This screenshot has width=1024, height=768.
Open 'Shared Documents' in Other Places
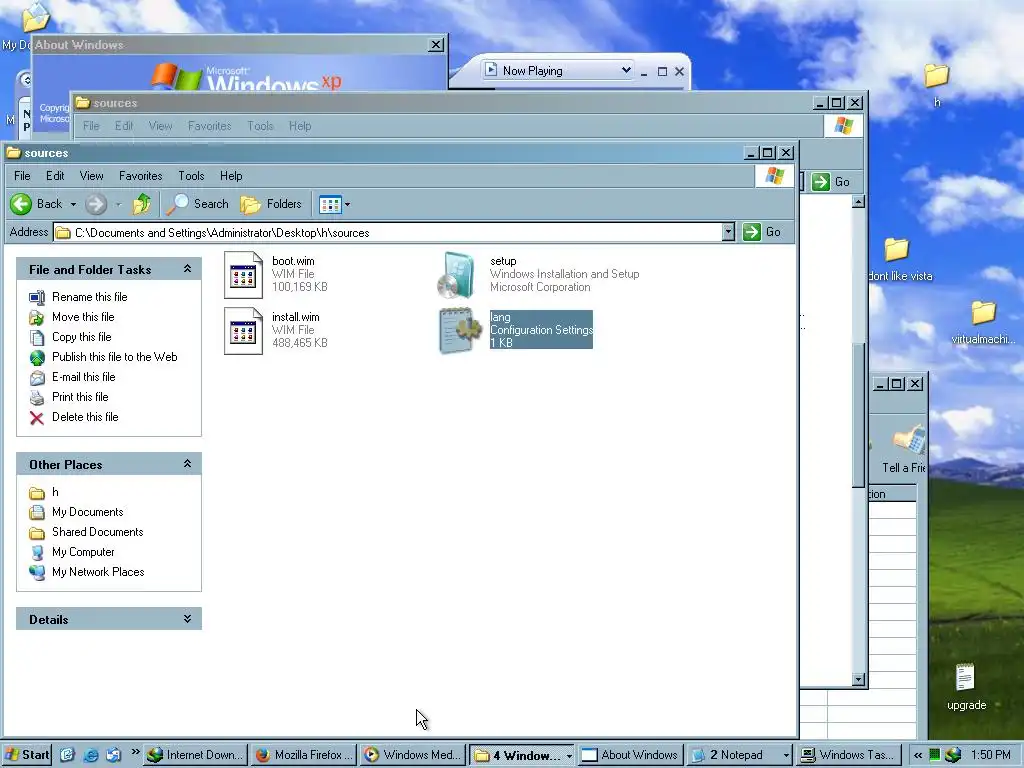[97, 532]
